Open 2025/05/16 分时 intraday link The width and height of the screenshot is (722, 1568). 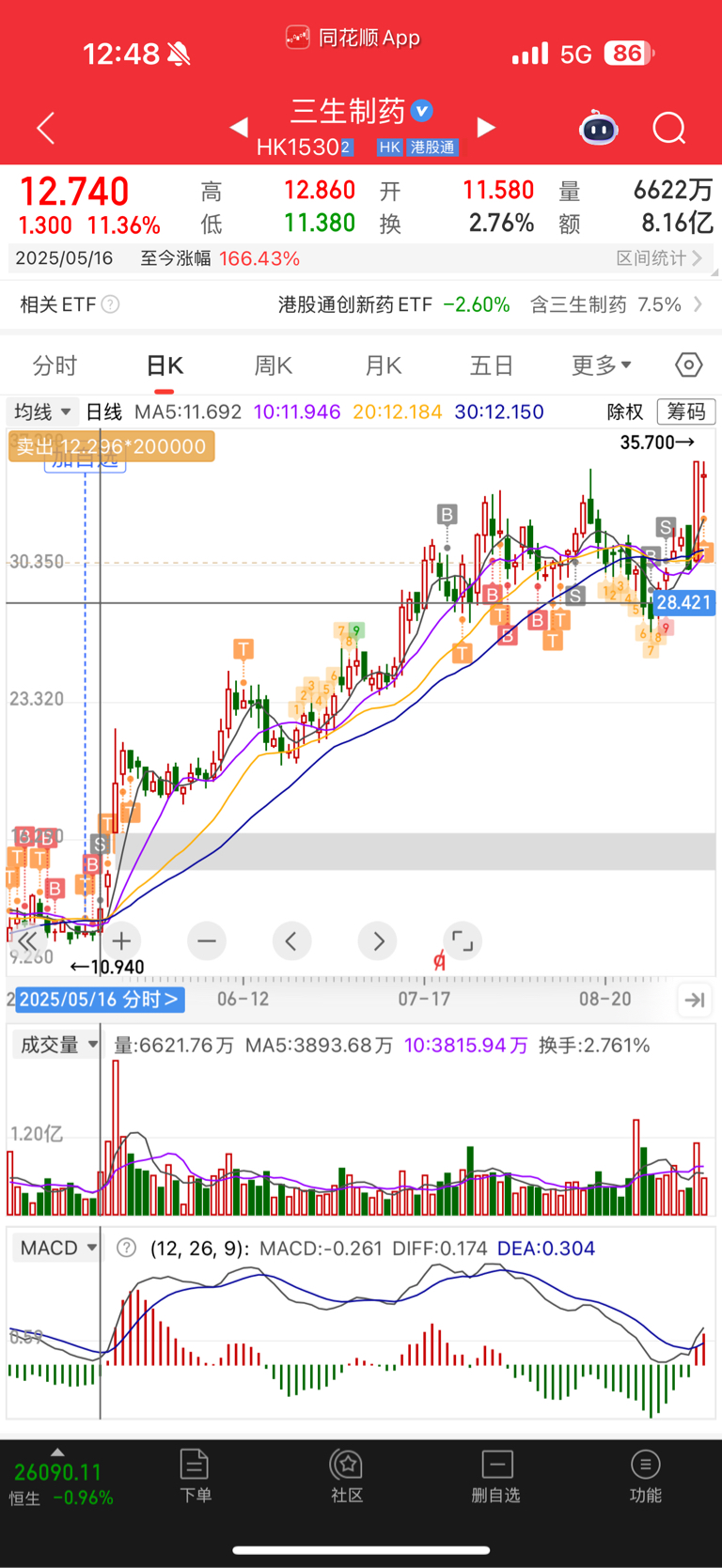(x=99, y=1000)
